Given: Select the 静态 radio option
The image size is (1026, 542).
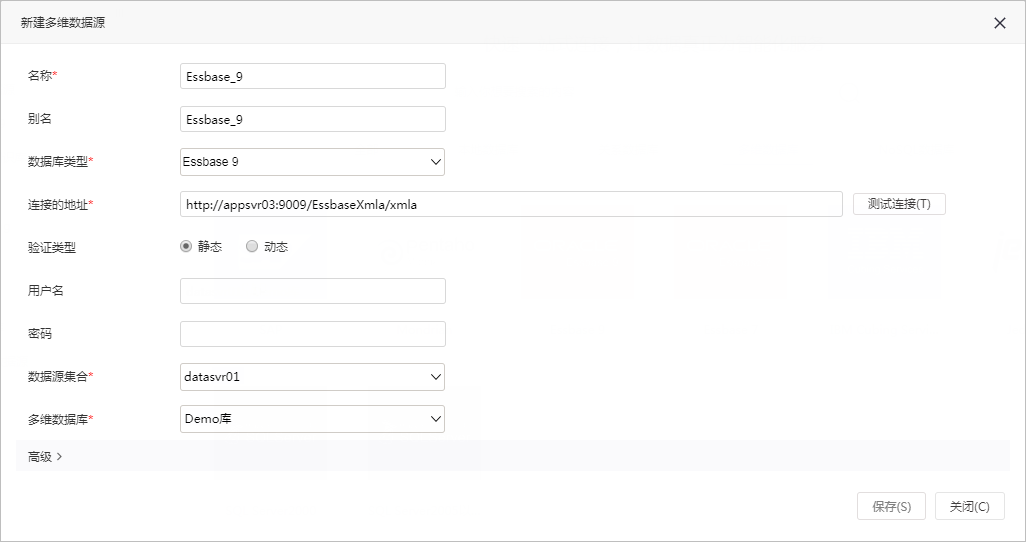Looking at the screenshot, I should (x=186, y=246).
